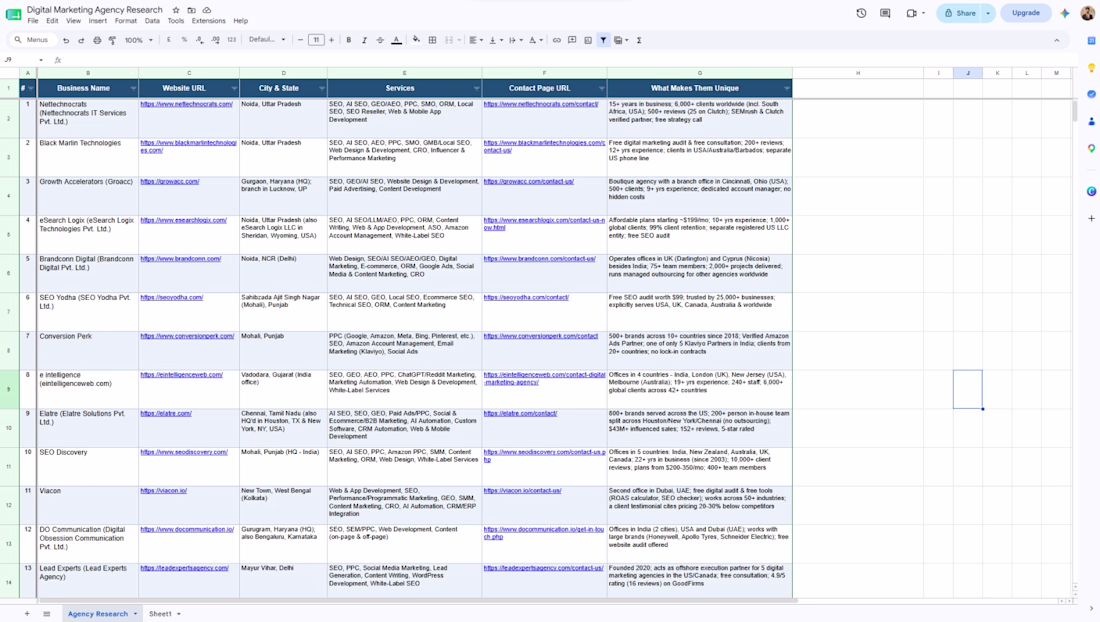Click the Get add-ons plus icon

[1091, 218]
